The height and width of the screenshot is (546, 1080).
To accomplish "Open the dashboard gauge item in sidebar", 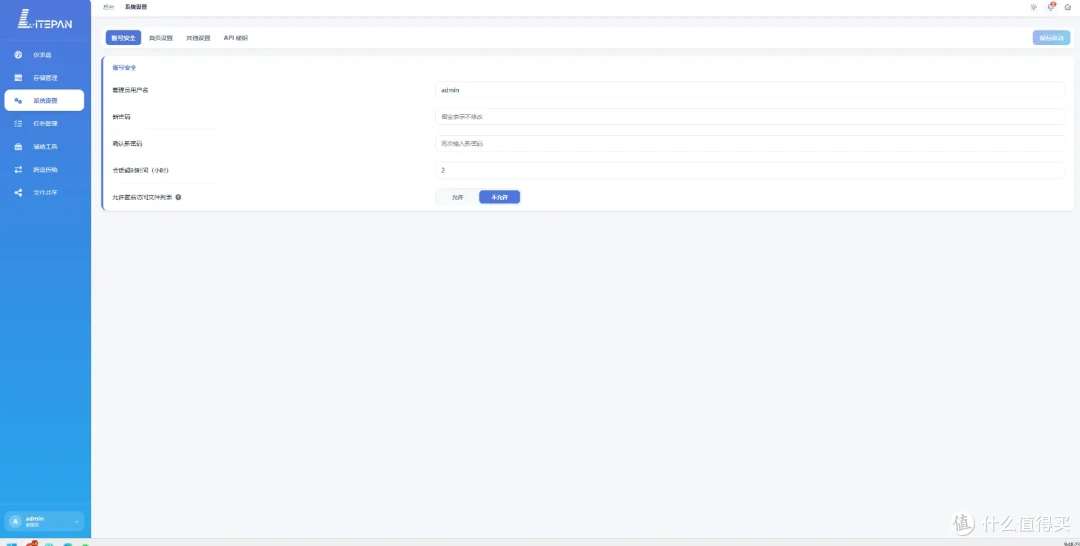I will 44,54.
